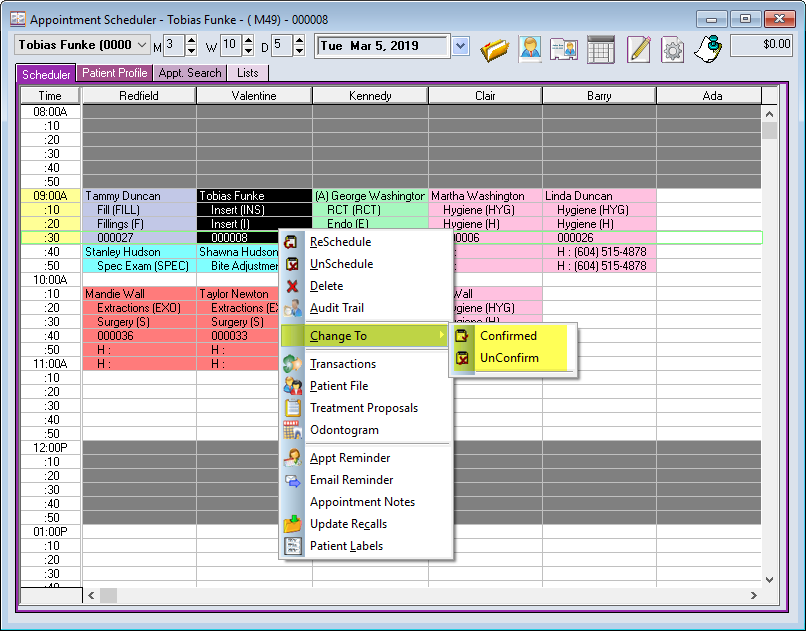Open the date picker dropdown arrow
Image resolution: width=806 pixels, height=631 pixels.
460,45
